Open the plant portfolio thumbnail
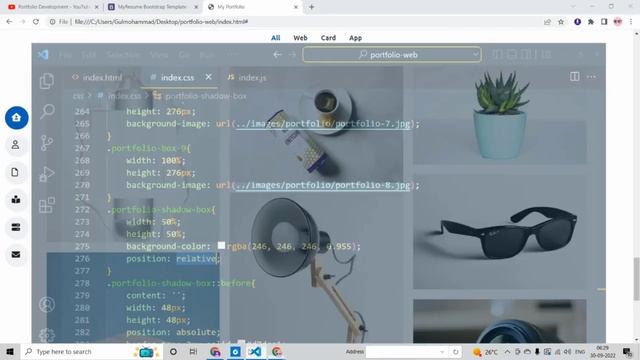 click(500, 116)
